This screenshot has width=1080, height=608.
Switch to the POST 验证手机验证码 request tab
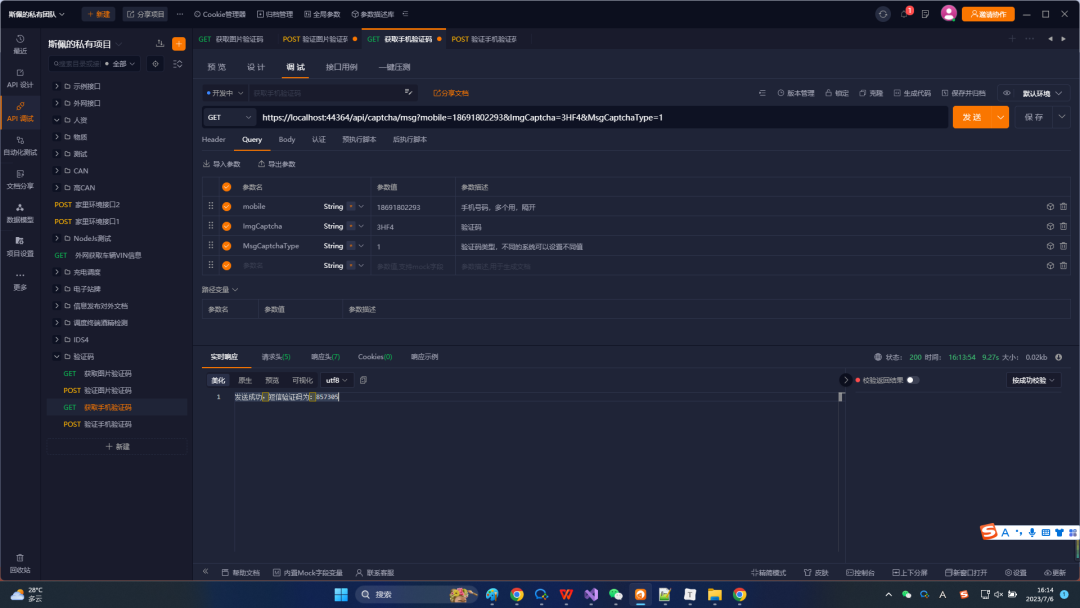(x=484, y=39)
